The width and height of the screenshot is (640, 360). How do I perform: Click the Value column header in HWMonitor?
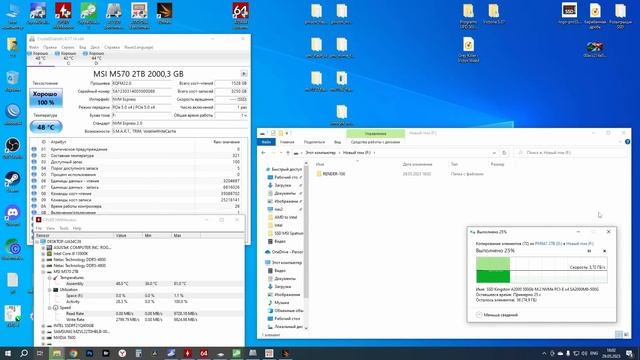coord(128,236)
